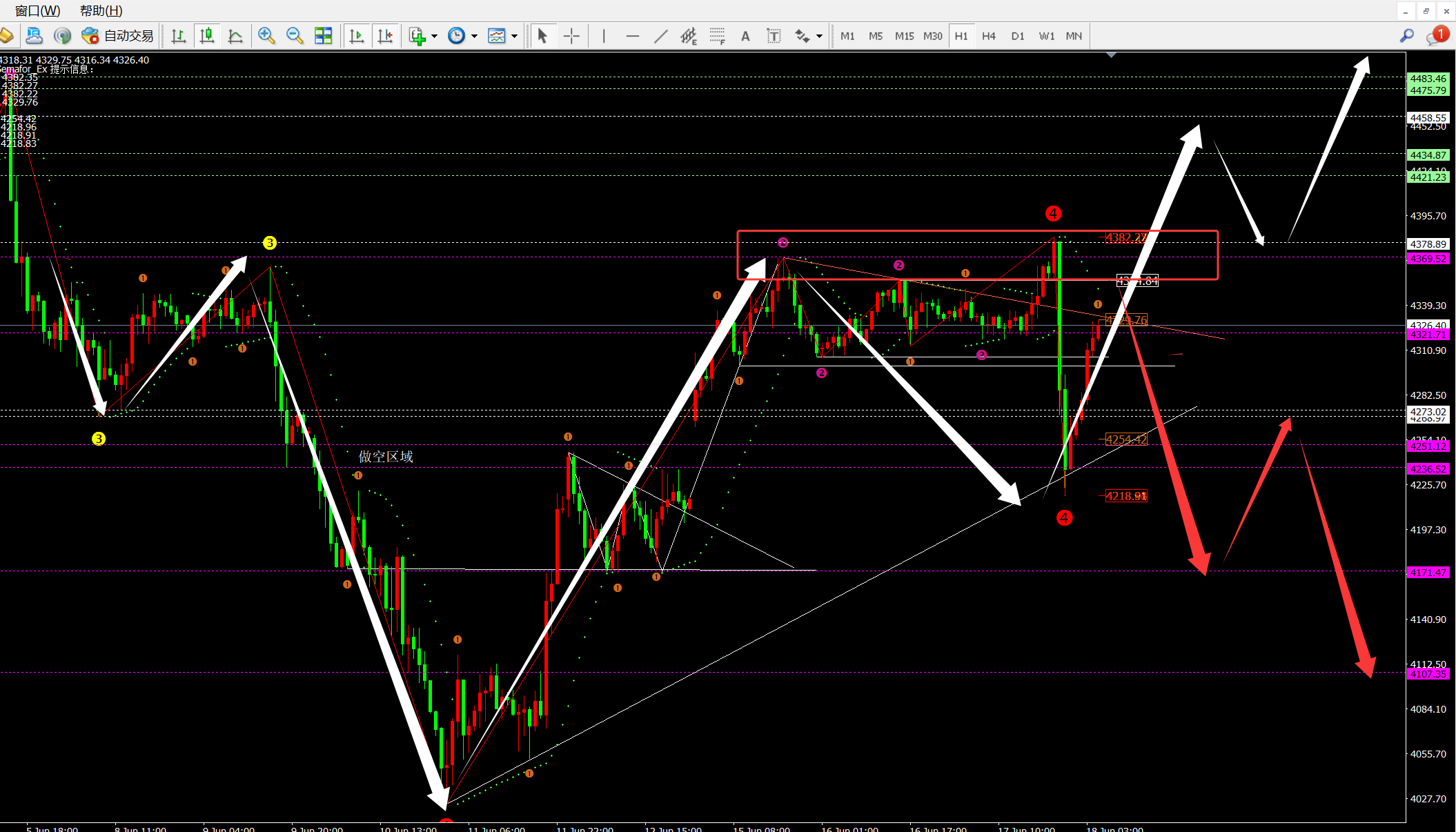This screenshot has width=1456, height=832.
Task: Select the trendline drawing tool
Action: (x=660, y=36)
